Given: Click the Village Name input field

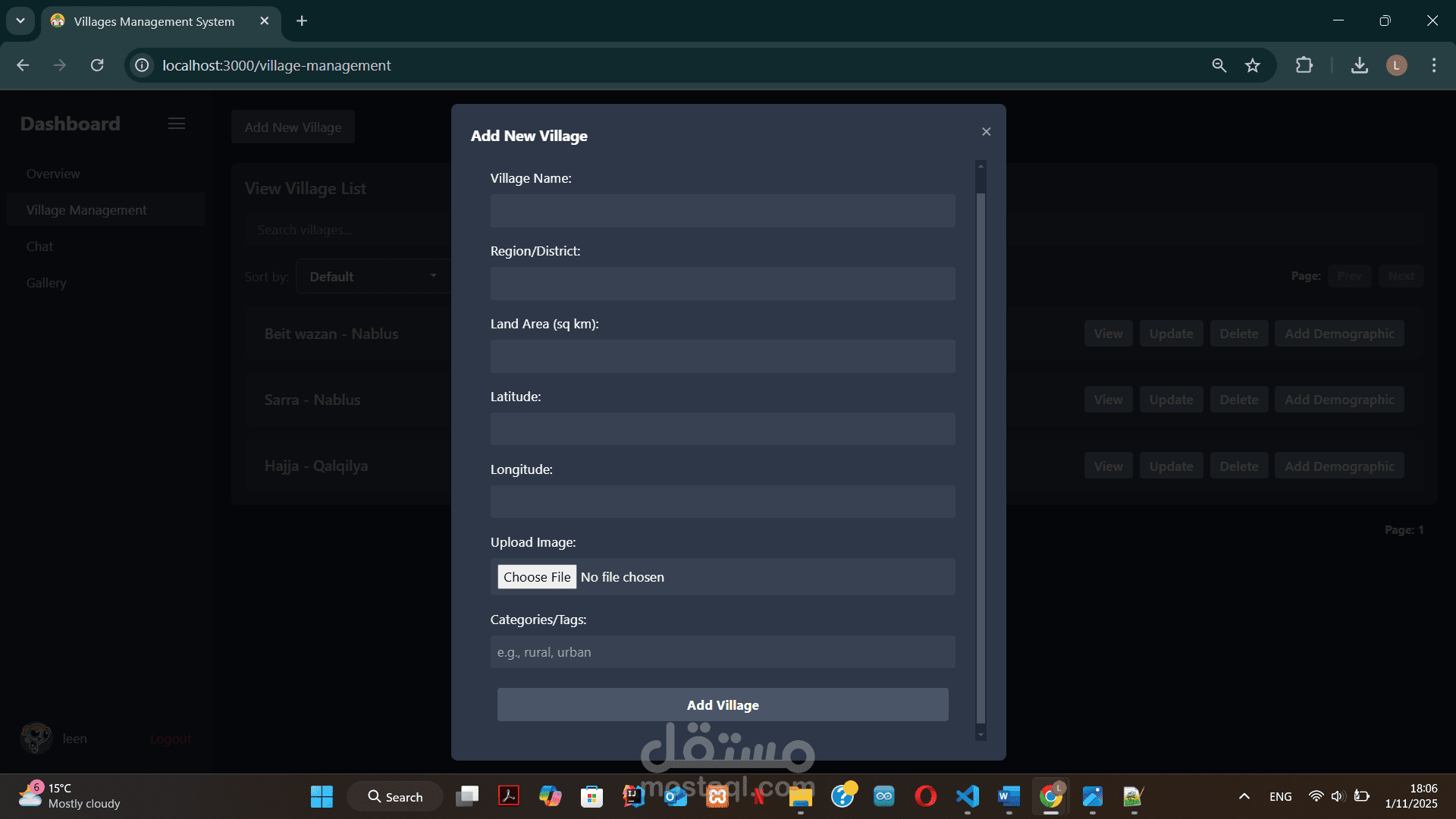Looking at the screenshot, I should [722, 211].
